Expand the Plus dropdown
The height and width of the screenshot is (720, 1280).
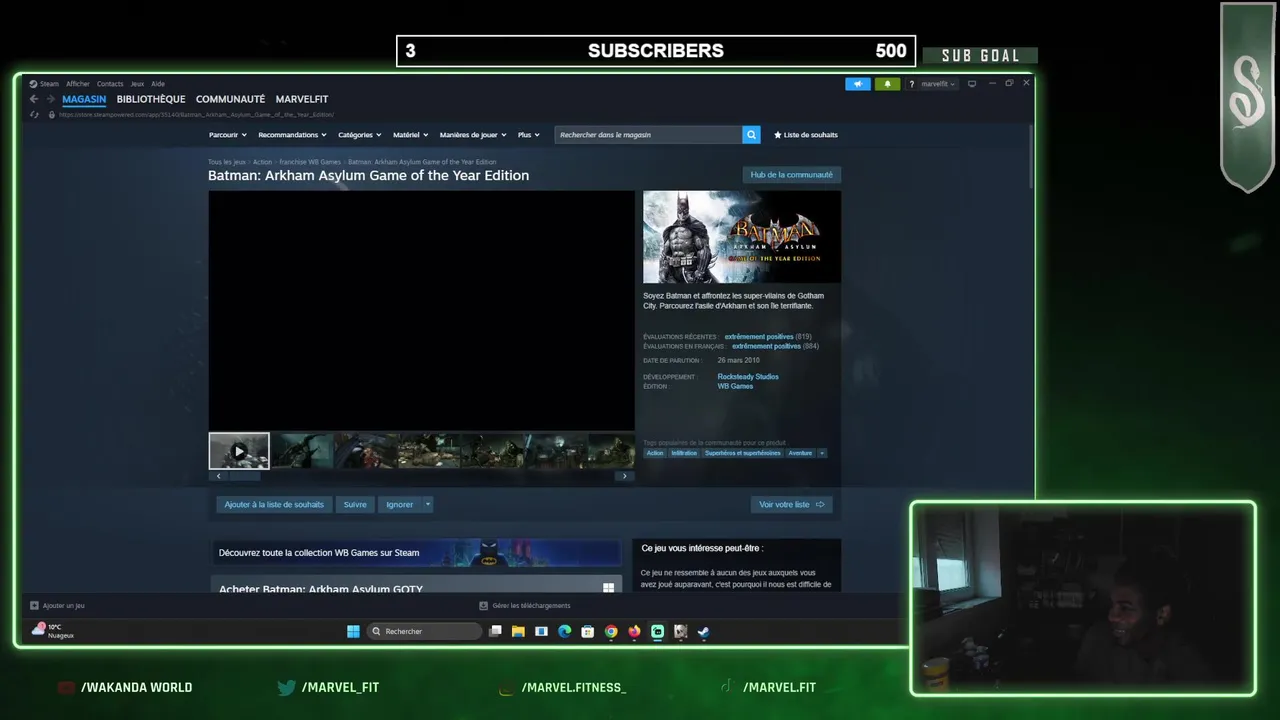click(x=528, y=135)
